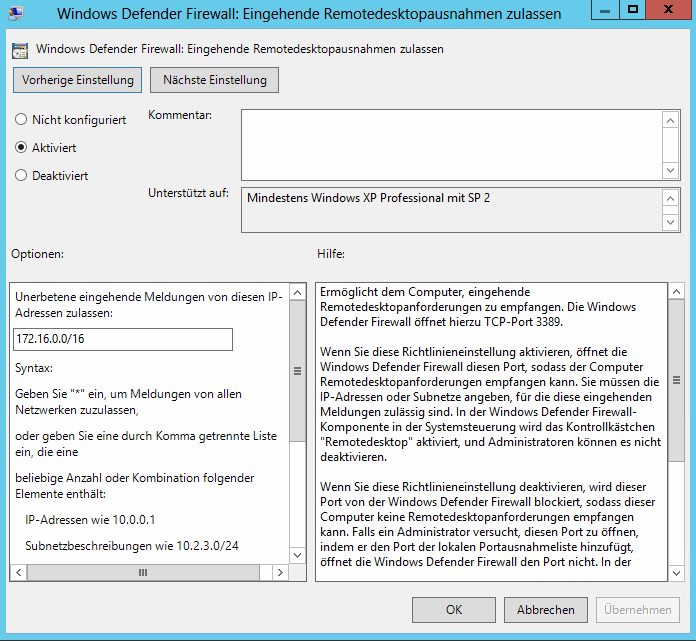Screen dimensions: 696x641
Task: Confirm with the OK button
Action: (453, 609)
